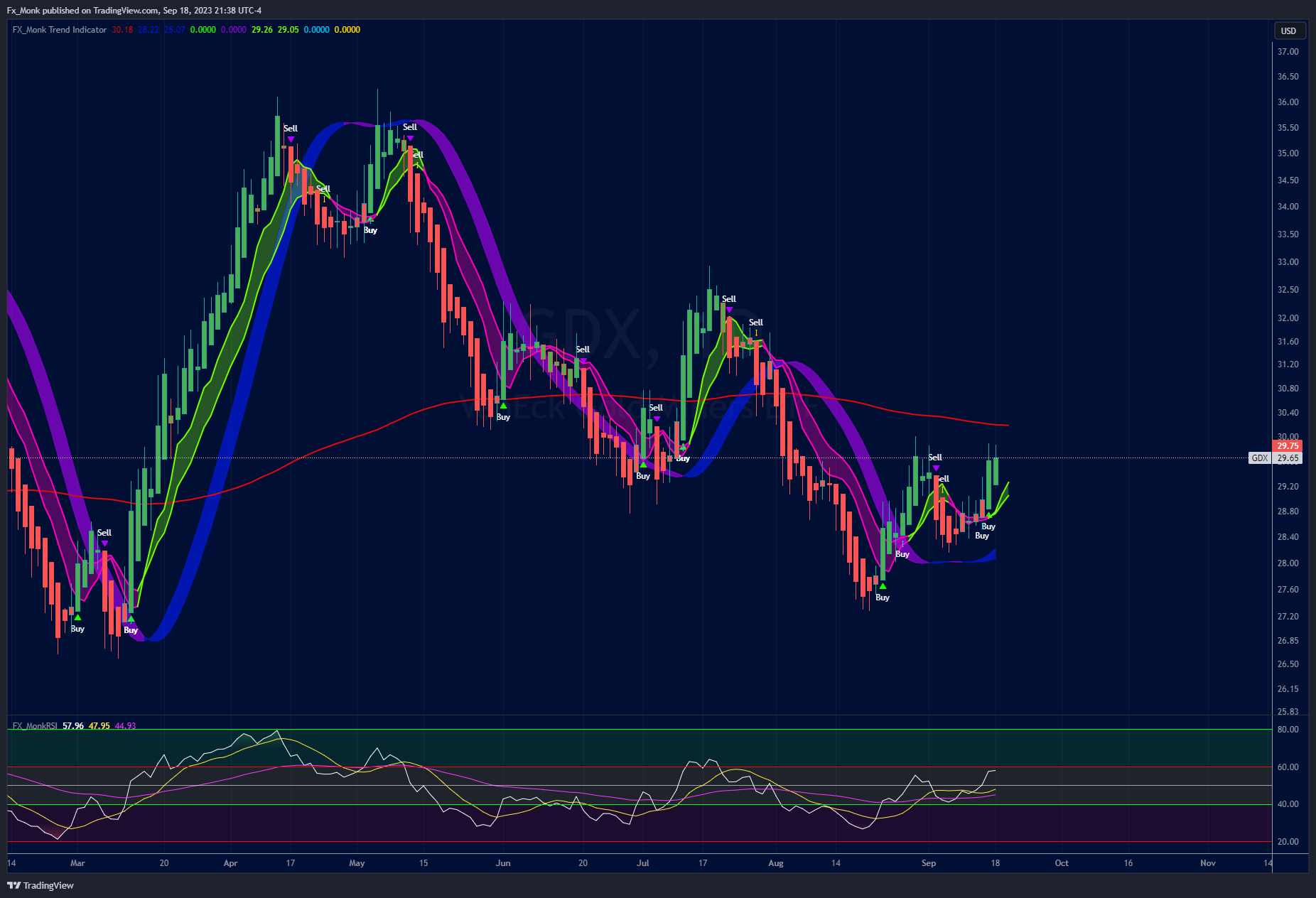
Task: Click the GDX symbol tag on the price axis
Action: [x=1260, y=458]
